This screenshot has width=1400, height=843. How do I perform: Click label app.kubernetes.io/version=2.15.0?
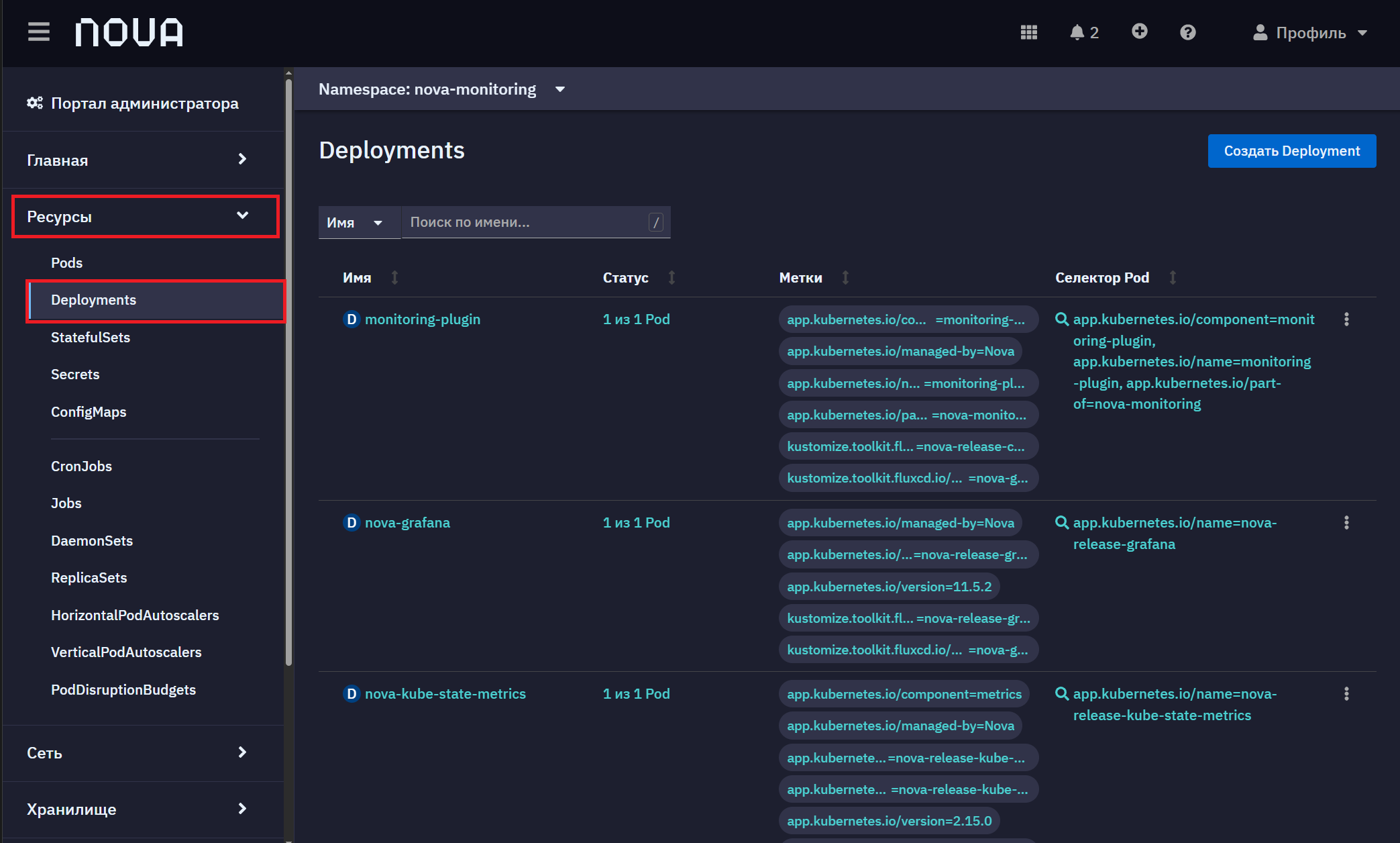point(889,820)
